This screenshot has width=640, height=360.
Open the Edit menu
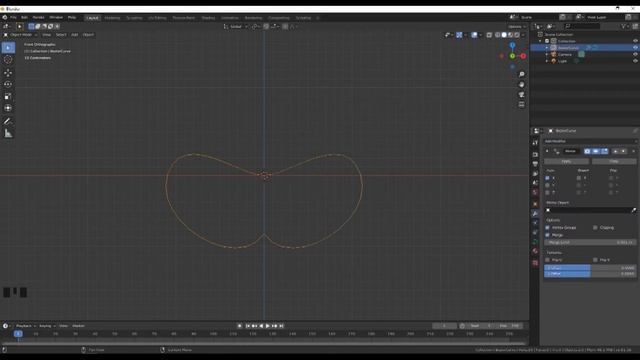coord(24,18)
